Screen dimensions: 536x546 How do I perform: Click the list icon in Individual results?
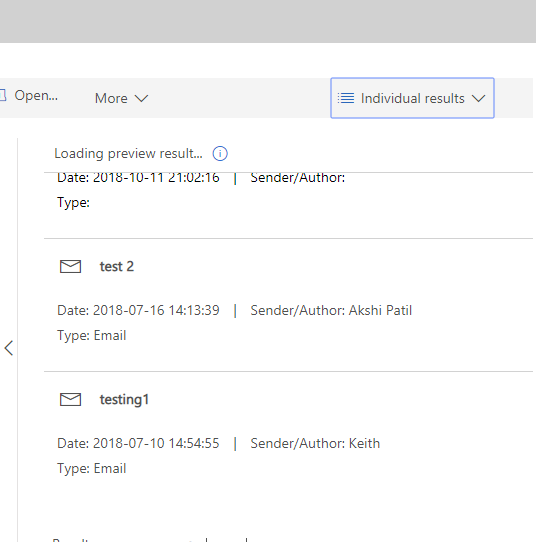pos(346,98)
